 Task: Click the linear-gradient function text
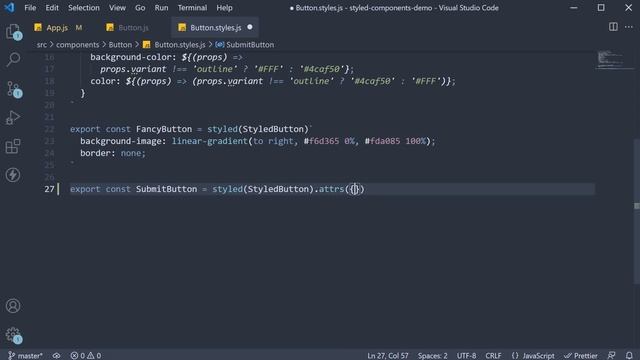click(209, 141)
